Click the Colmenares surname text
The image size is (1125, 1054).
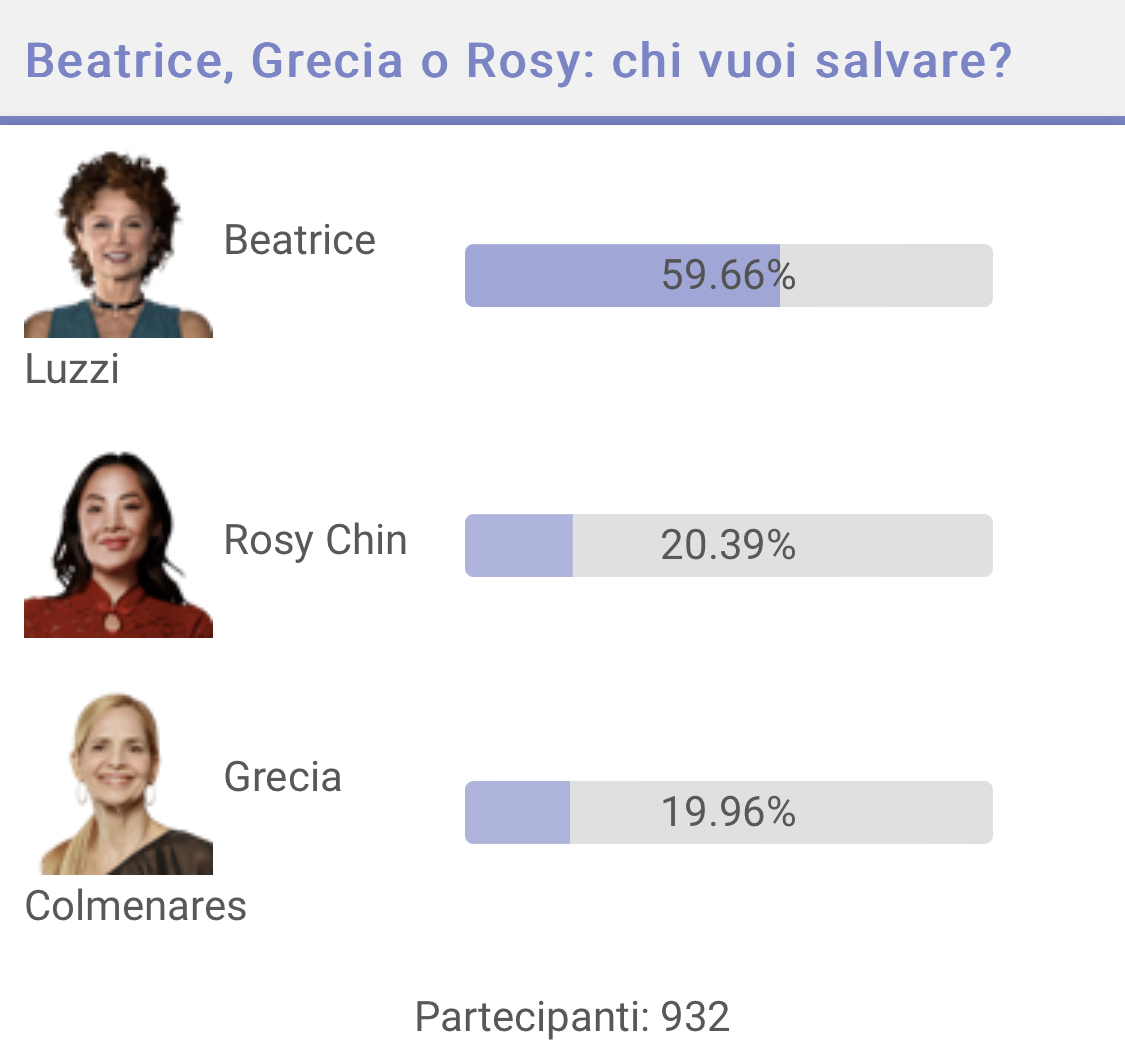click(x=136, y=906)
